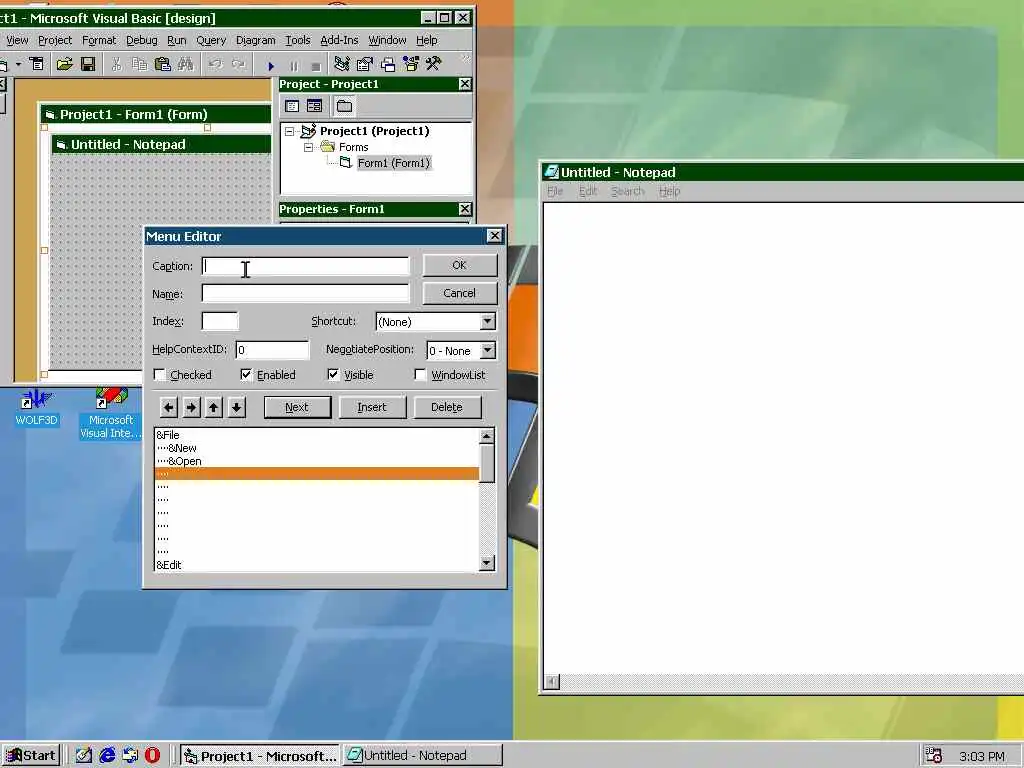Open the Toolbox hammer-and-wrench icon

(434, 64)
